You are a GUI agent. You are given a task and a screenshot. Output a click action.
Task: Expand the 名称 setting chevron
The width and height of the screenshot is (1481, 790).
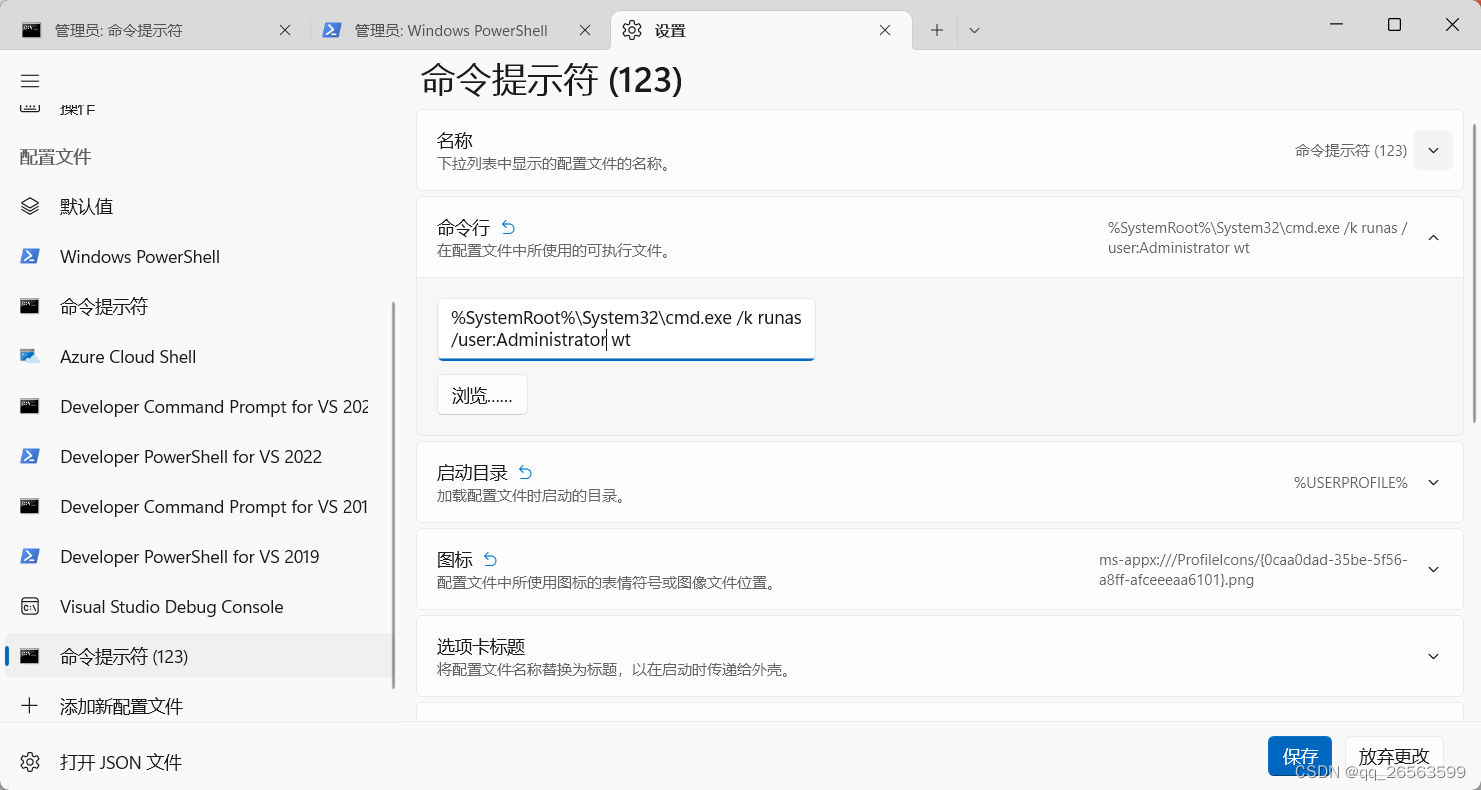tap(1433, 150)
